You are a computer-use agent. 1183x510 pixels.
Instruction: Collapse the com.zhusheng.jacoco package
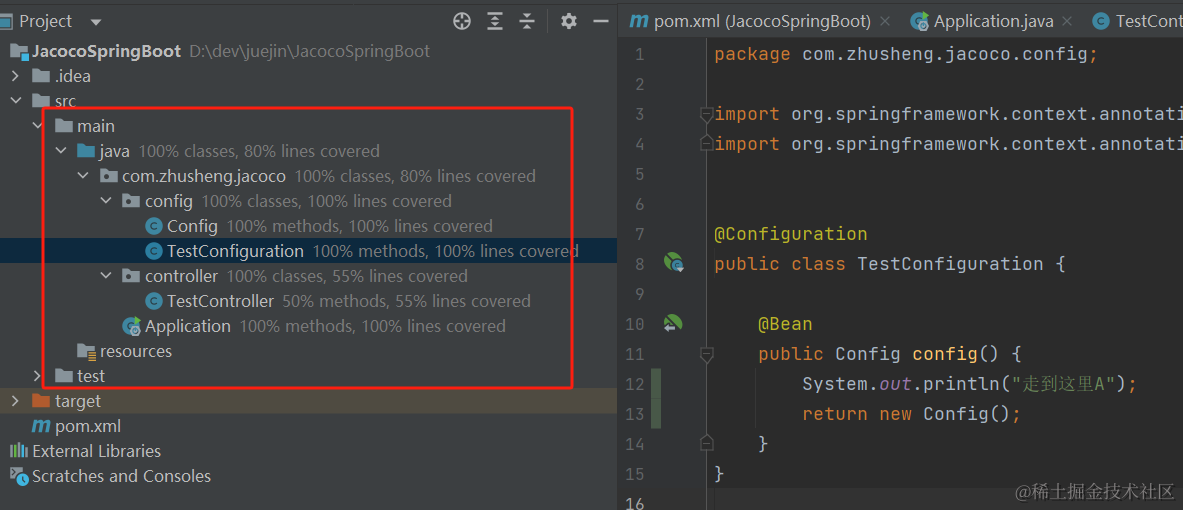point(83,176)
